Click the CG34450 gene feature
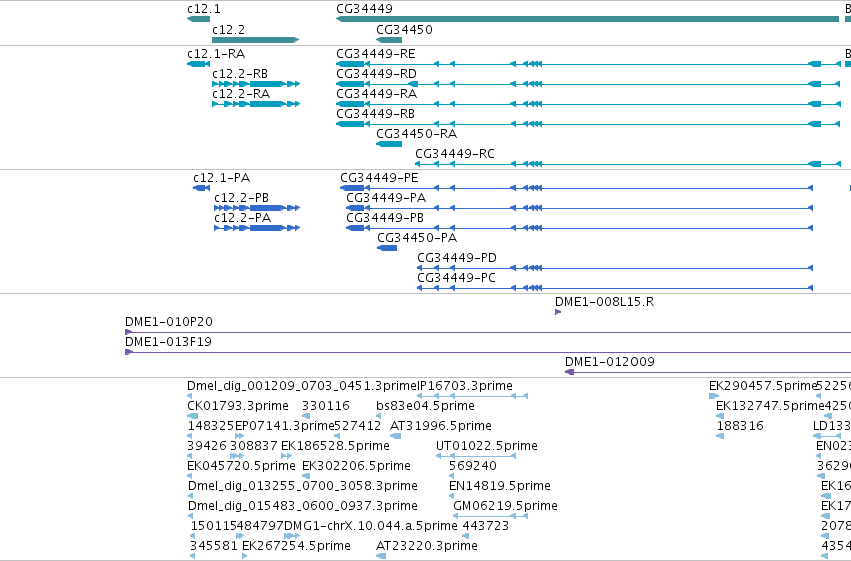 point(389,40)
